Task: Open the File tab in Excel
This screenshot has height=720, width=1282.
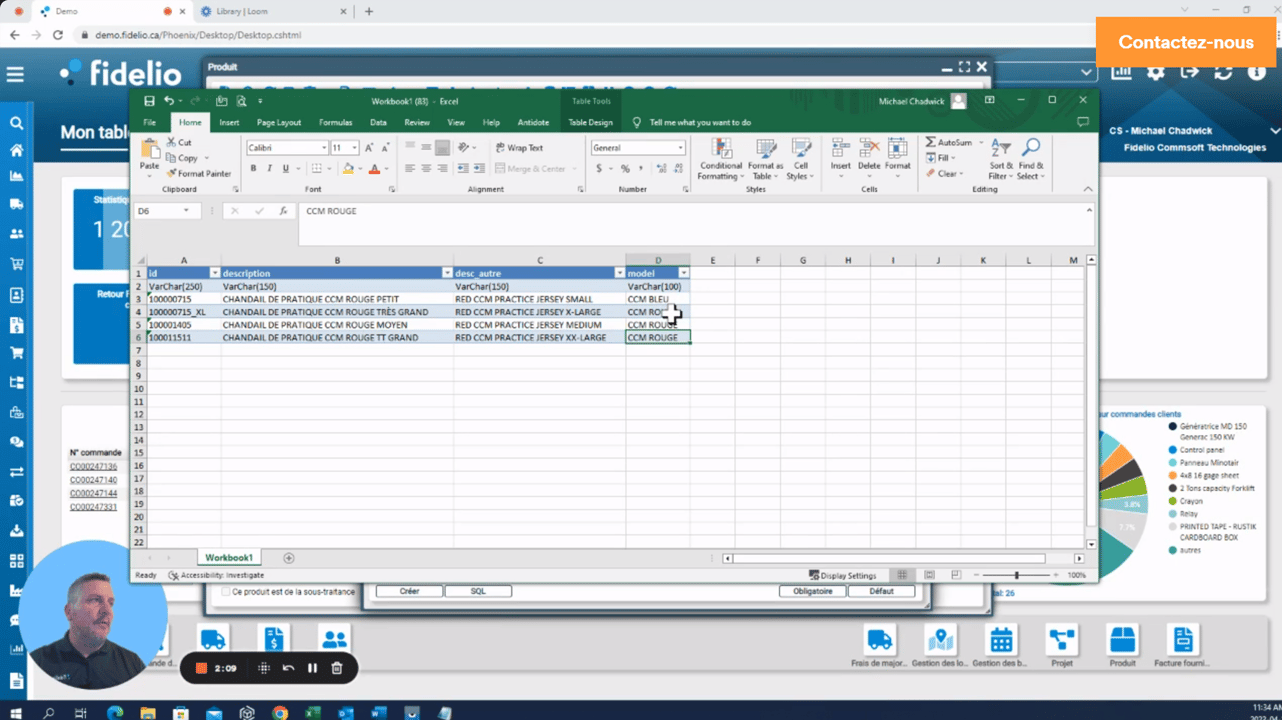Action: [x=149, y=122]
